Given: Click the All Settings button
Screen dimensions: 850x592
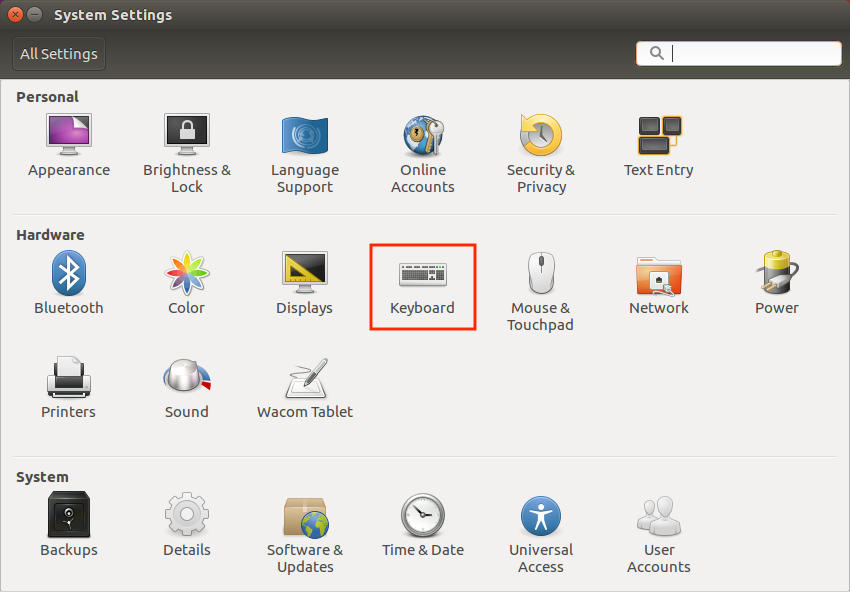Looking at the screenshot, I should [x=59, y=54].
